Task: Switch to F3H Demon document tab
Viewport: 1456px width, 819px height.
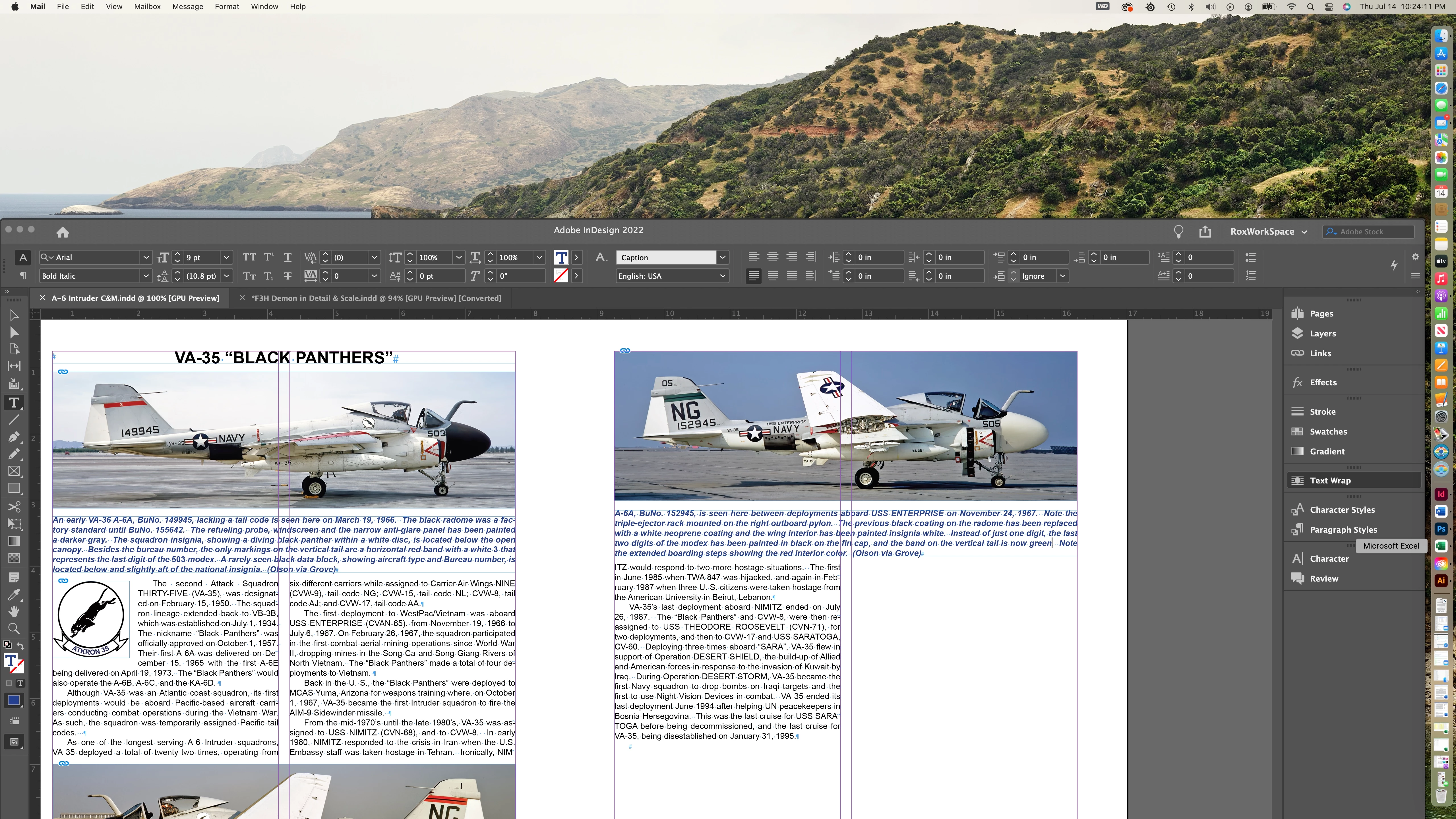Action: coord(376,298)
